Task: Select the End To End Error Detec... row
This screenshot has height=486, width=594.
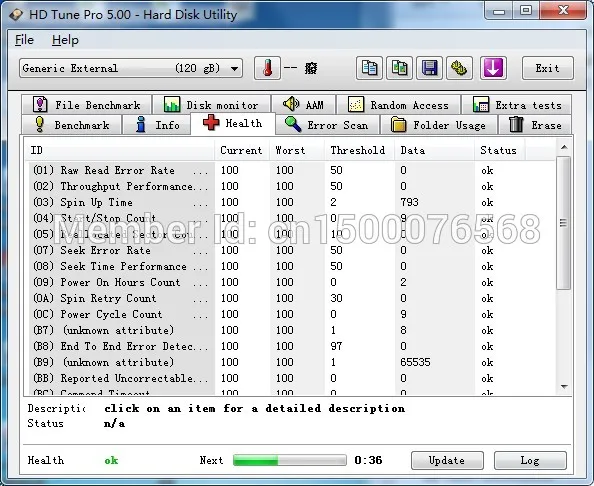Action: (x=291, y=346)
